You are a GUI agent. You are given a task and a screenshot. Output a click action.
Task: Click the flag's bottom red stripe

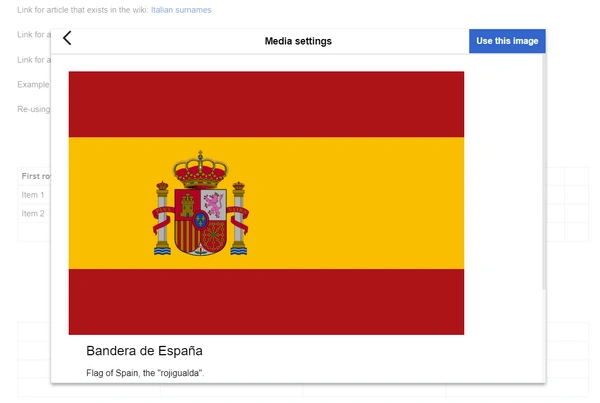point(266,302)
